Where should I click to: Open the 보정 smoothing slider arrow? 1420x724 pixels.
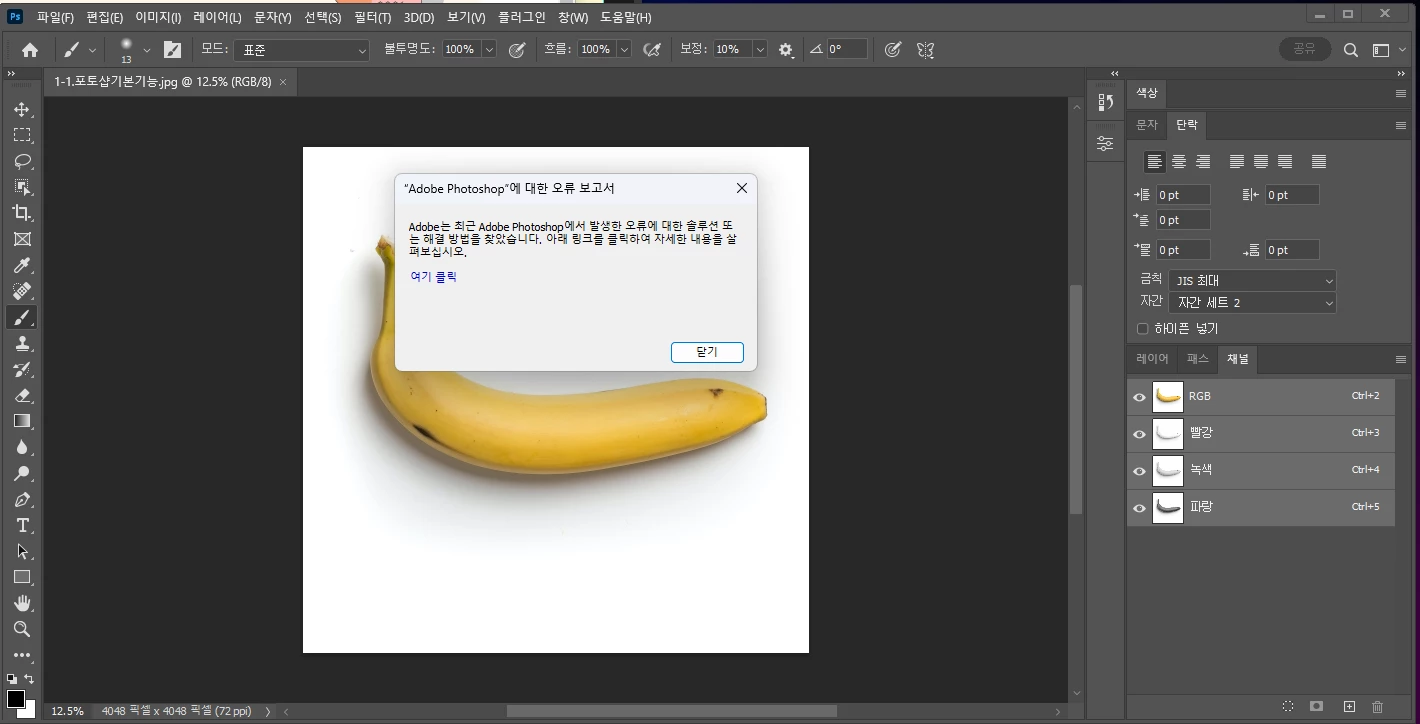(x=760, y=49)
